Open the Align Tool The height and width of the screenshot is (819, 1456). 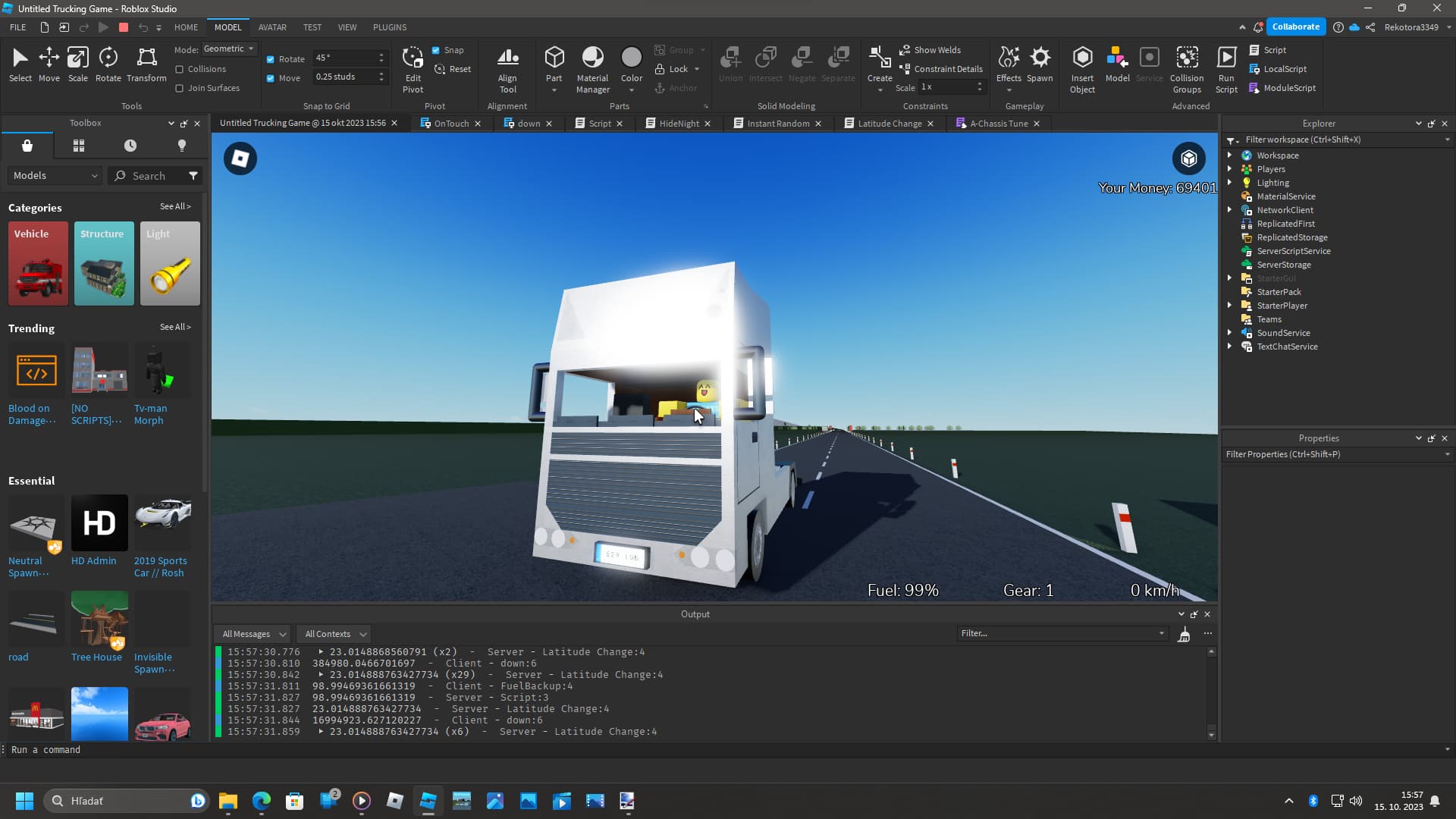507,68
